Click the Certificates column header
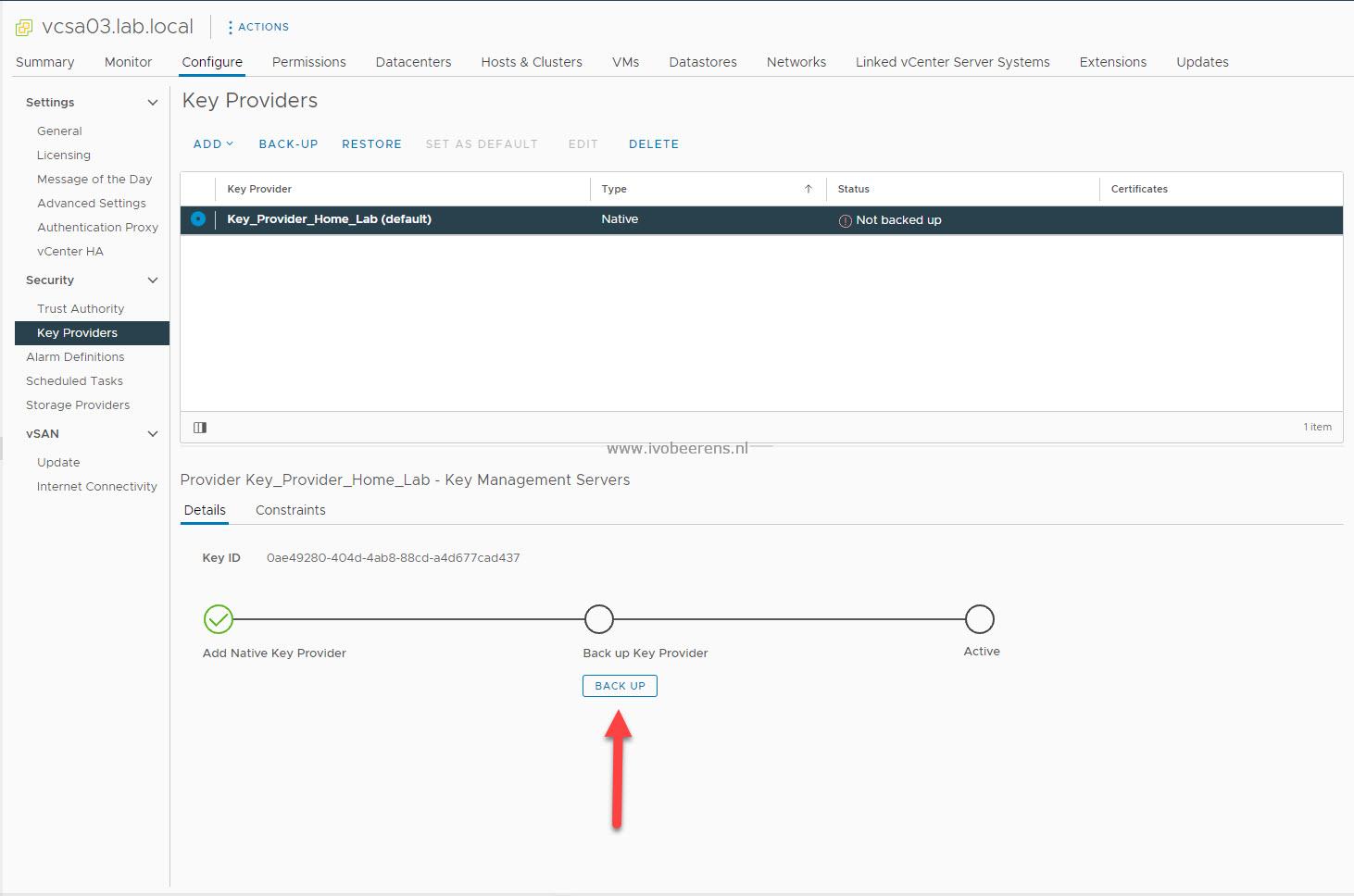This screenshot has height=896, width=1354. pos(1139,189)
